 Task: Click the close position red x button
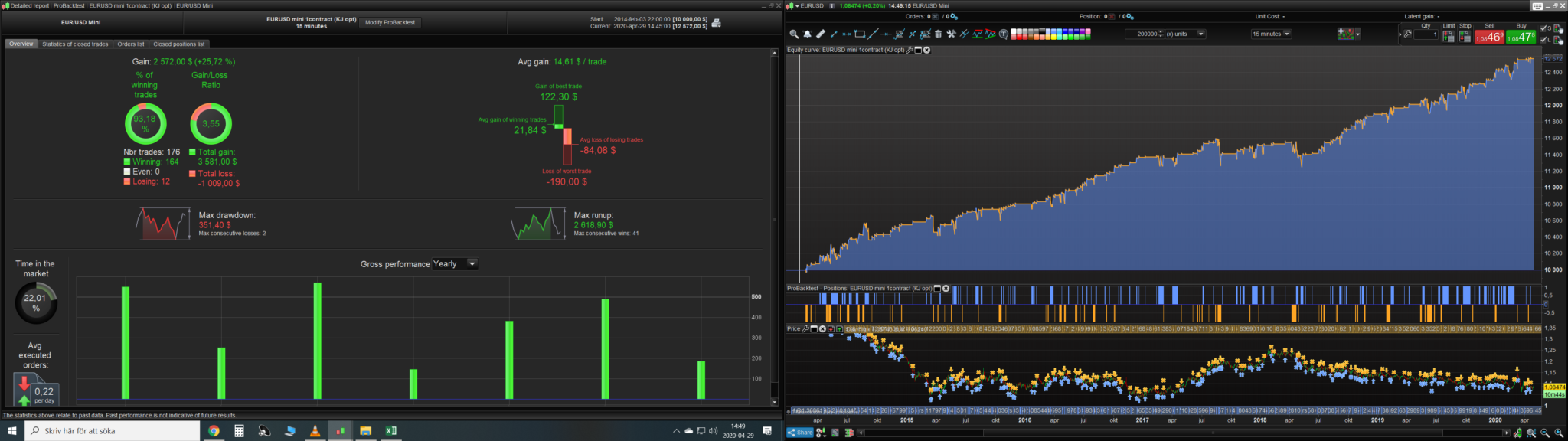pos(1112,17)
